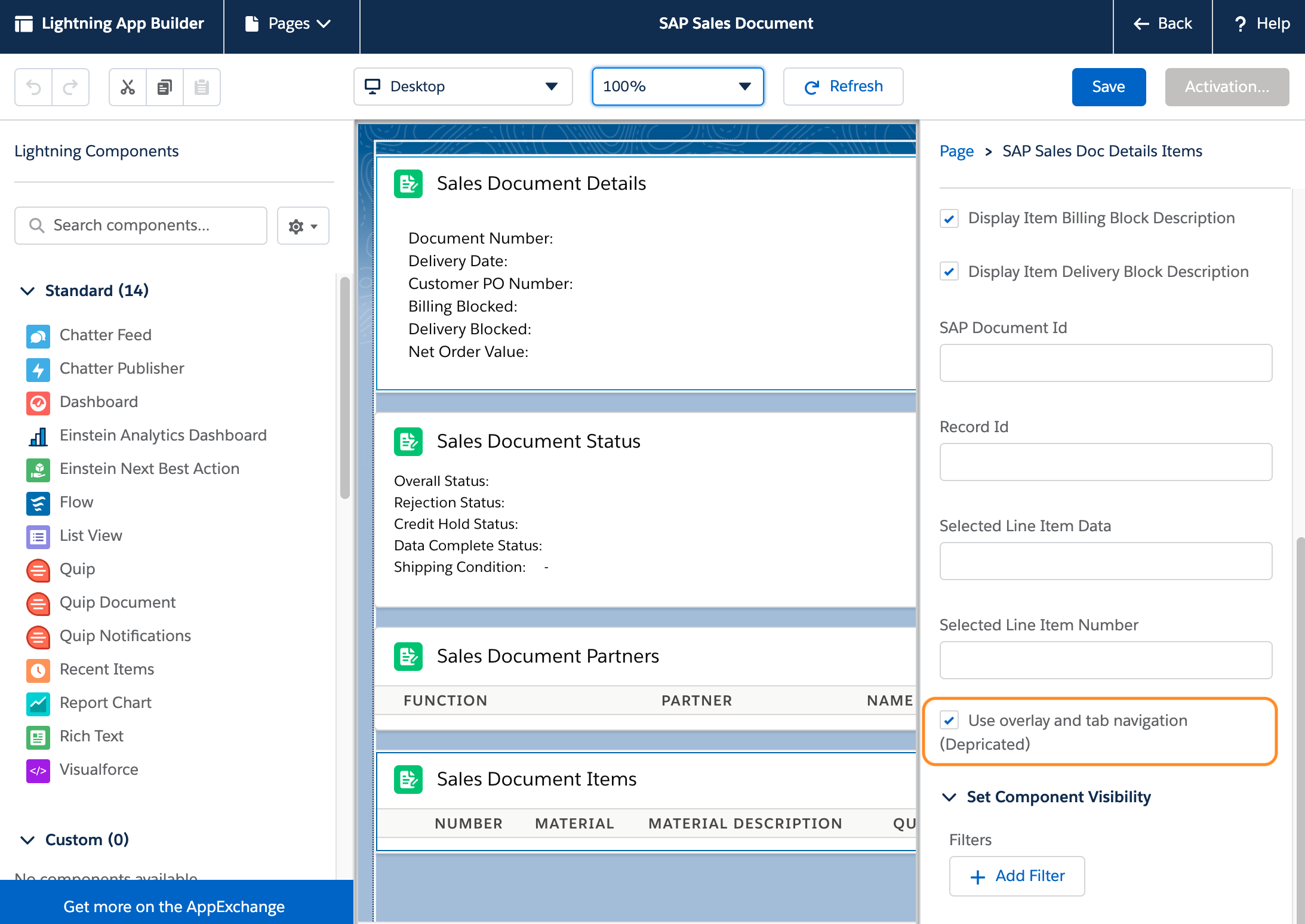Click the Chatter Feed component icon

pyautogui.click(x=38, y=336)
